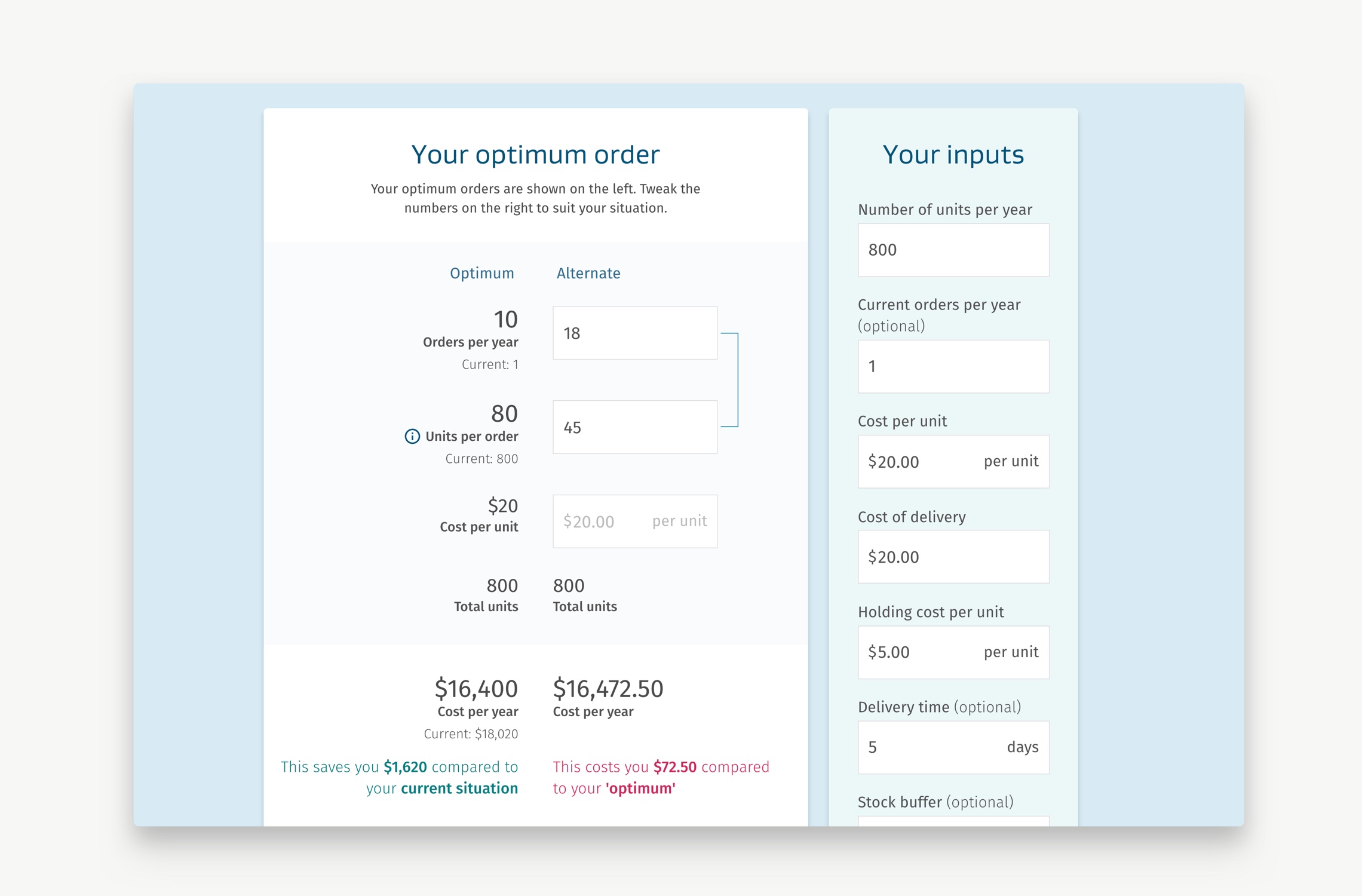Screen dimensions: 1362x896
Task: Click the Alternate column heading
Action: 588,273
